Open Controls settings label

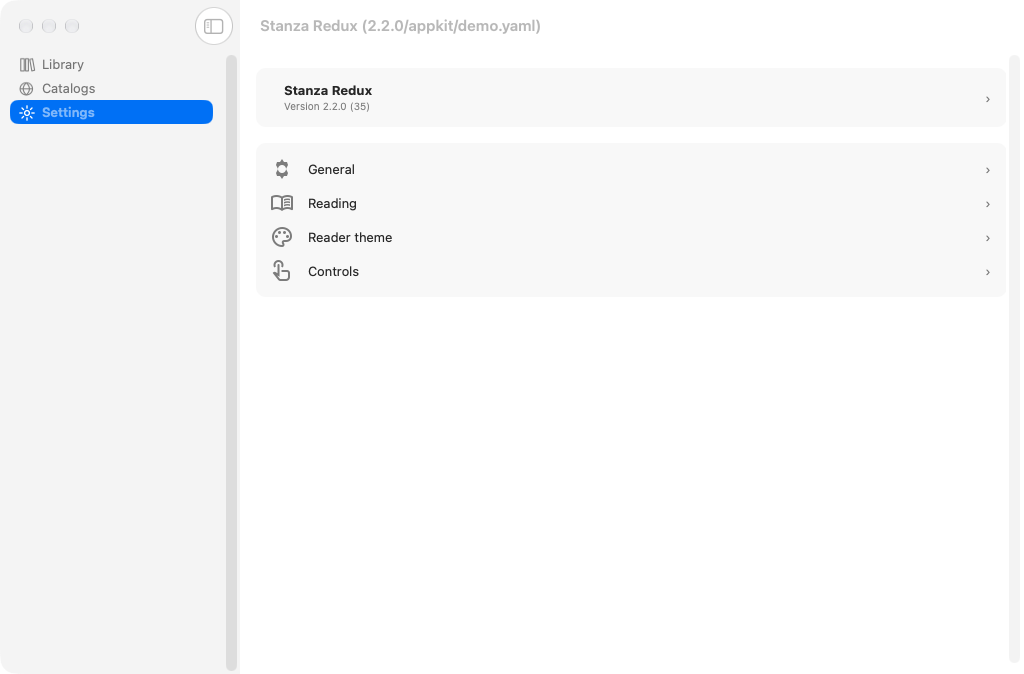point(333,272)
